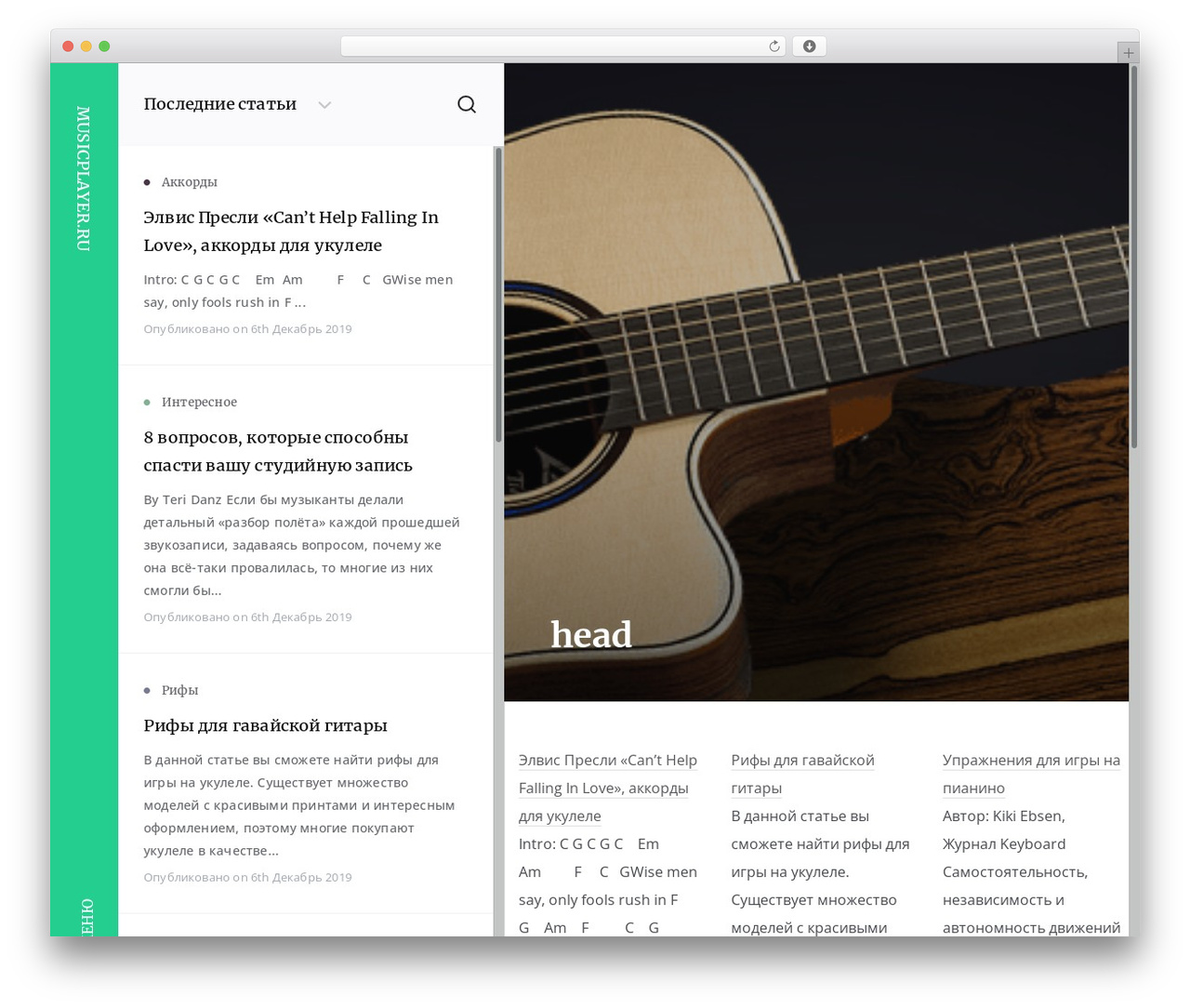Click text Автор: Kiki Ebsen
The image size is (1190, 1008).
tap(1004, 816)
